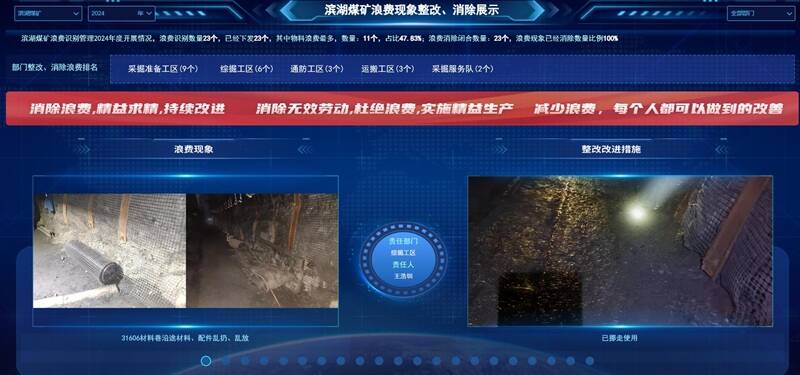
Task: Click left arrows beside 浪费现象 heading
Action: [82, 149]
